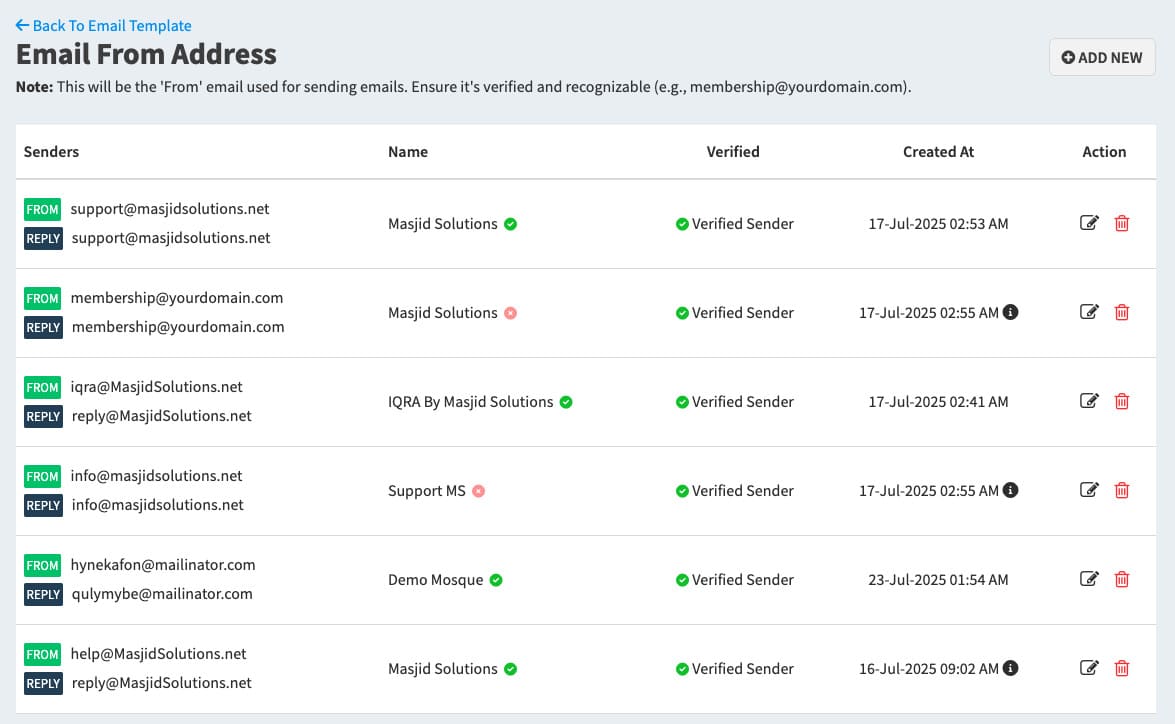Click the ADD NEW button
1175x724 pixels.
(x=1102, y=58)
